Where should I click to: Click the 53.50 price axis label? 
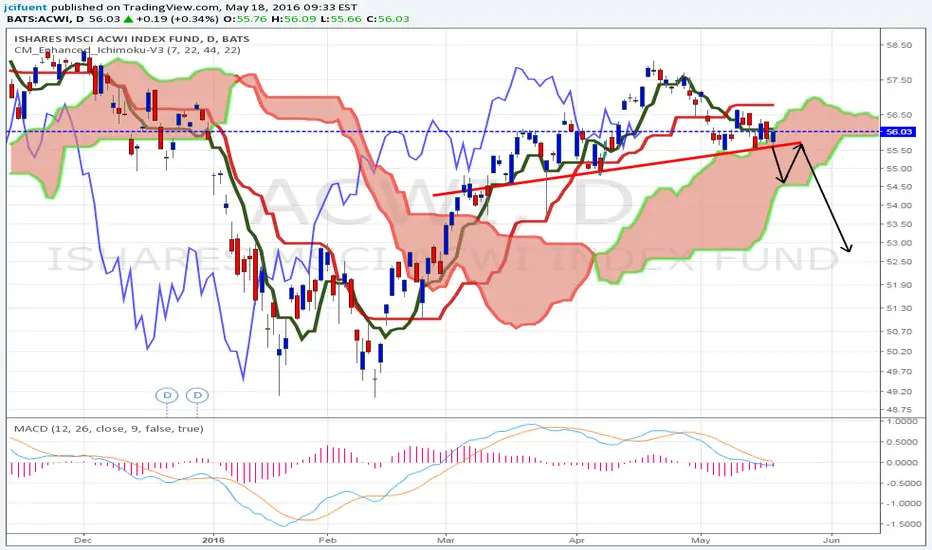pos(898,224)
